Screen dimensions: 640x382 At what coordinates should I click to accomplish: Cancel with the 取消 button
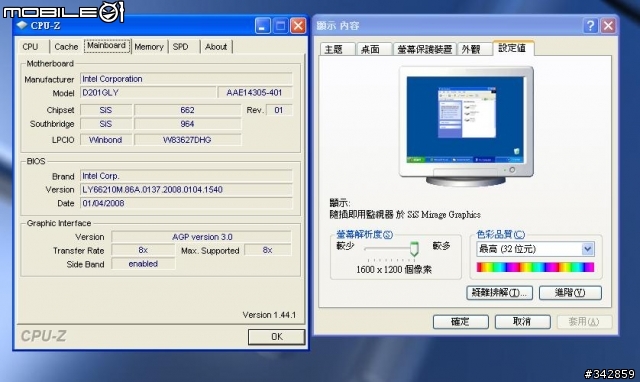522,322
